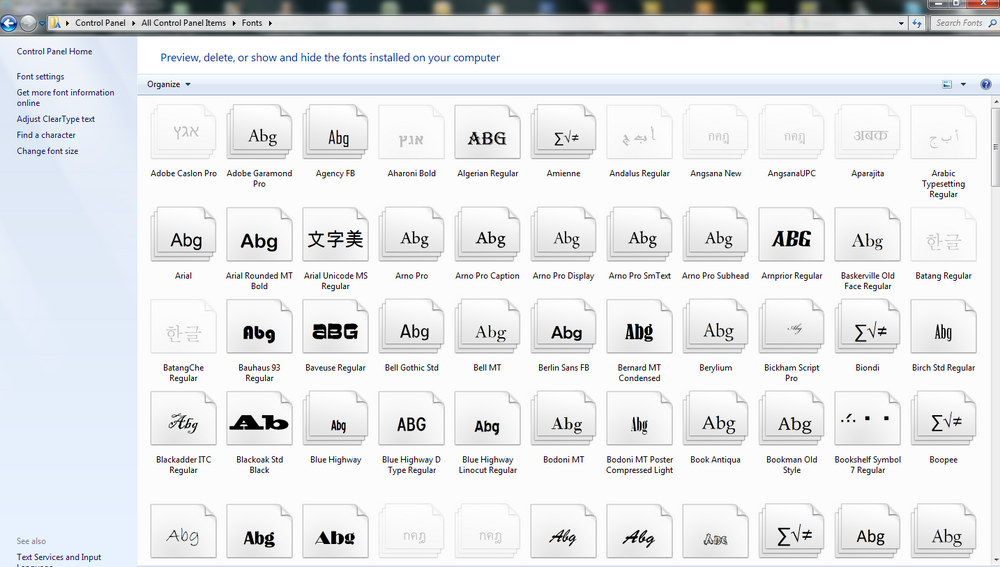Select the Arno Pro Caption font icon

tap(487, 234)
